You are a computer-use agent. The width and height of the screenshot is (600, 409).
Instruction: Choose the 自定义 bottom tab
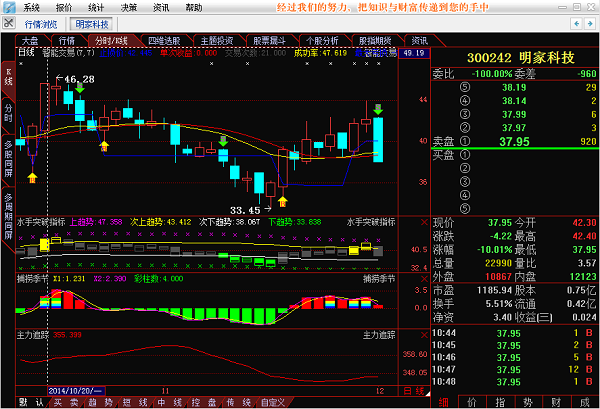pos(272,402)
